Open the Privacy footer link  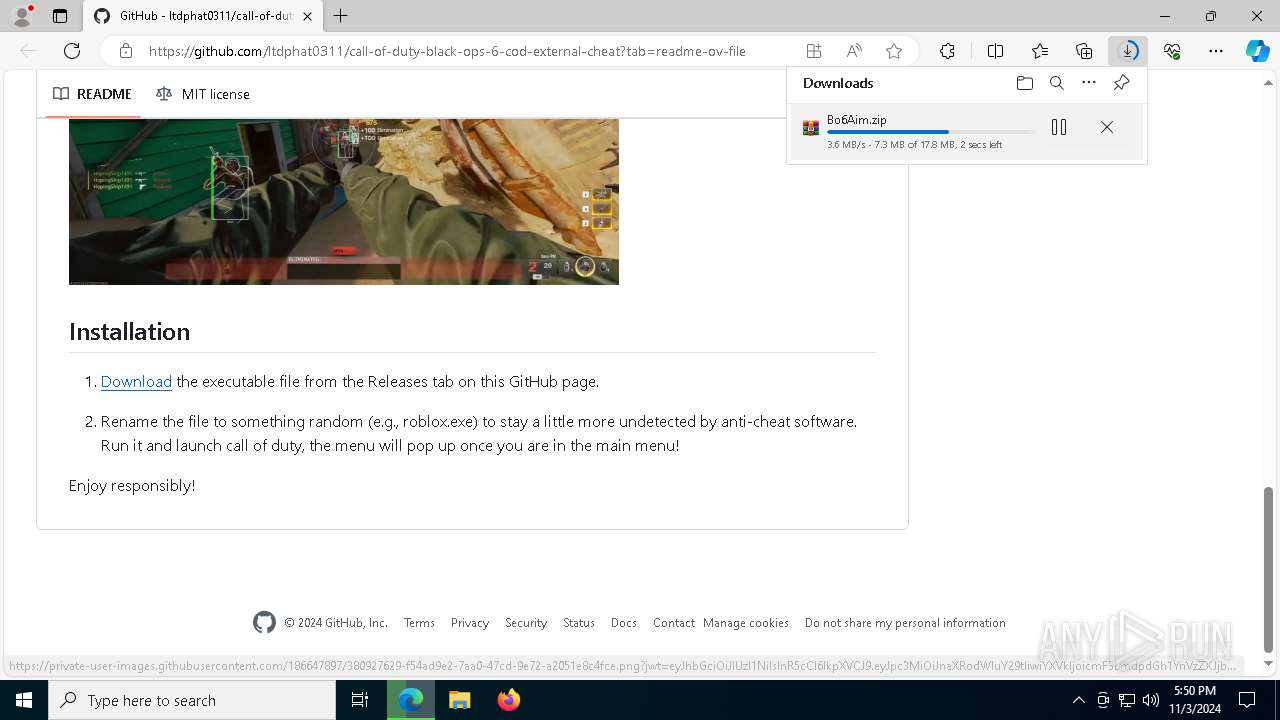pyautogui.click(x=470, y=622)
